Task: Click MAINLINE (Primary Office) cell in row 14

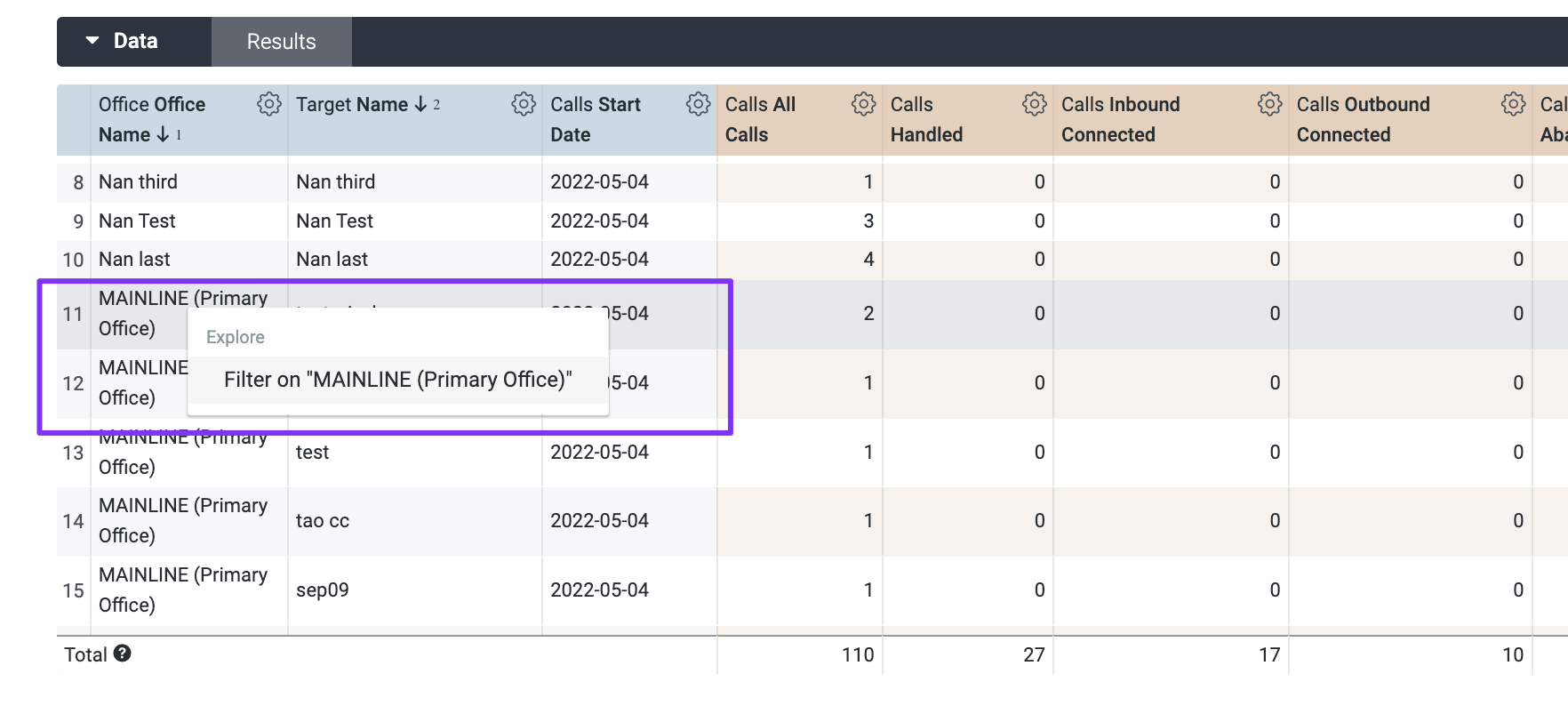Action: pos(183,520)
